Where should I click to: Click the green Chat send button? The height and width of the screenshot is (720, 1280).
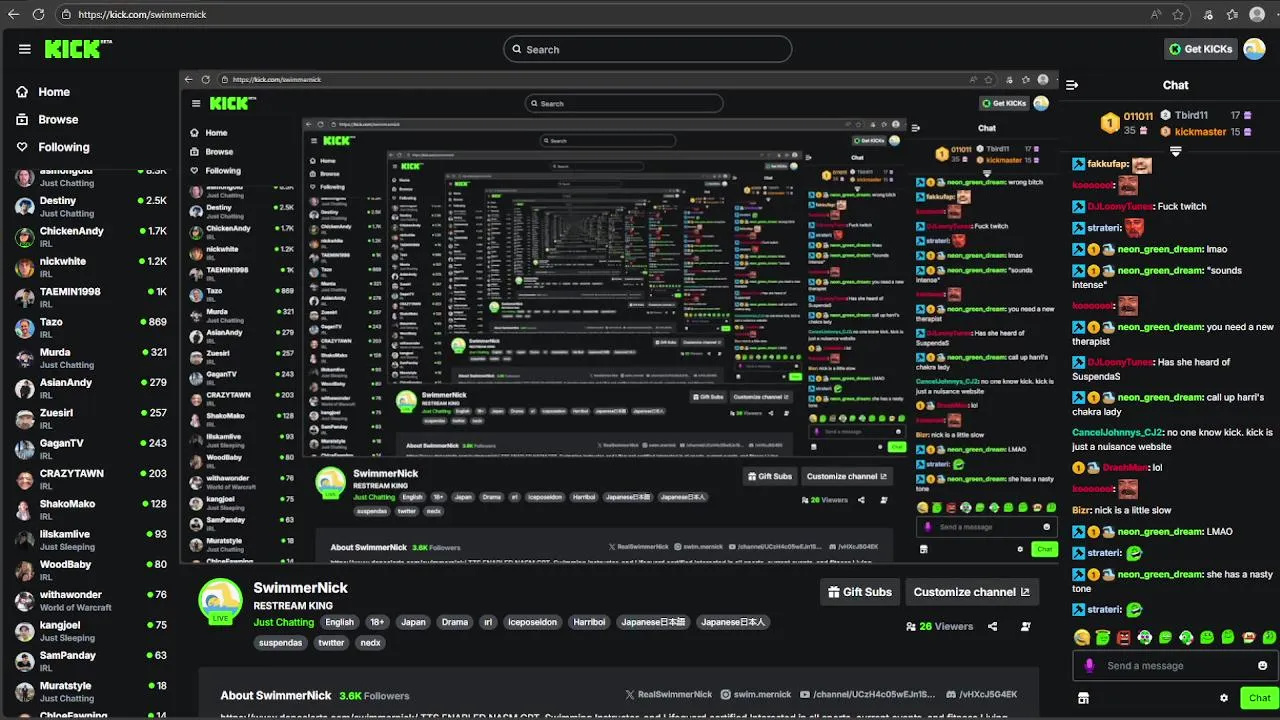pos(1259,698)
